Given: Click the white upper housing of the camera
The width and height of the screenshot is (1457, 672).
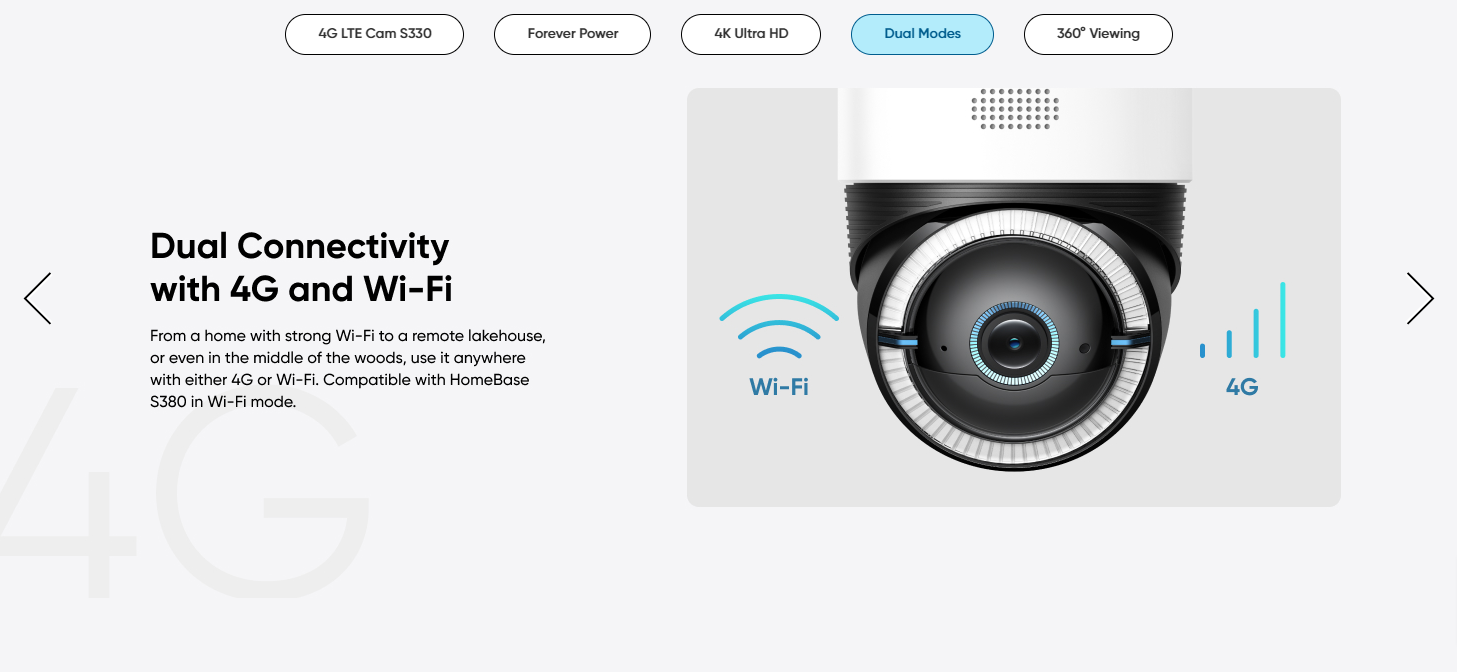Looking at the screenshot, I should (x=1014, y=136).
